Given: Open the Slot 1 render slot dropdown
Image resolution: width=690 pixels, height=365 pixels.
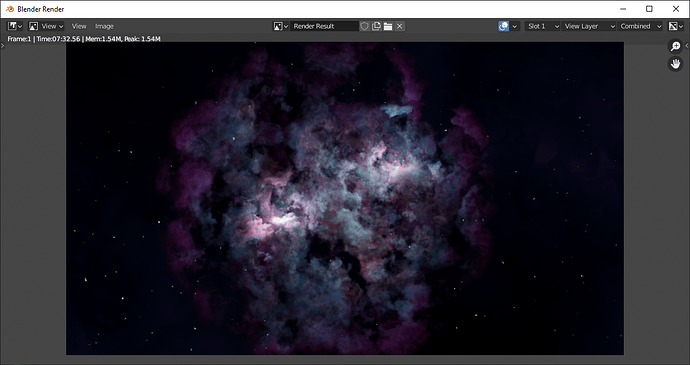Looking at the screenshot, I should (x=542, y=26).
